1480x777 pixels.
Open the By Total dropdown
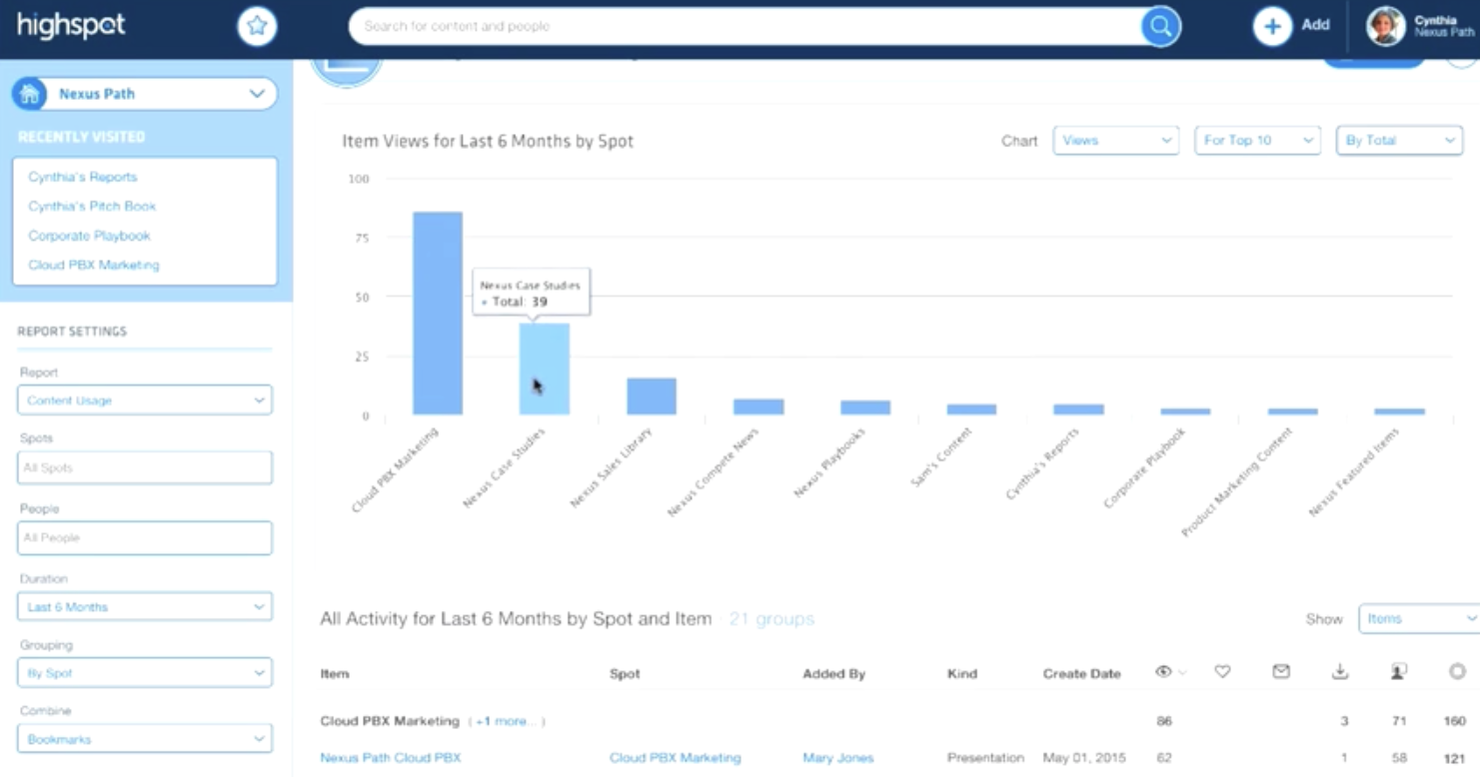1399,140
